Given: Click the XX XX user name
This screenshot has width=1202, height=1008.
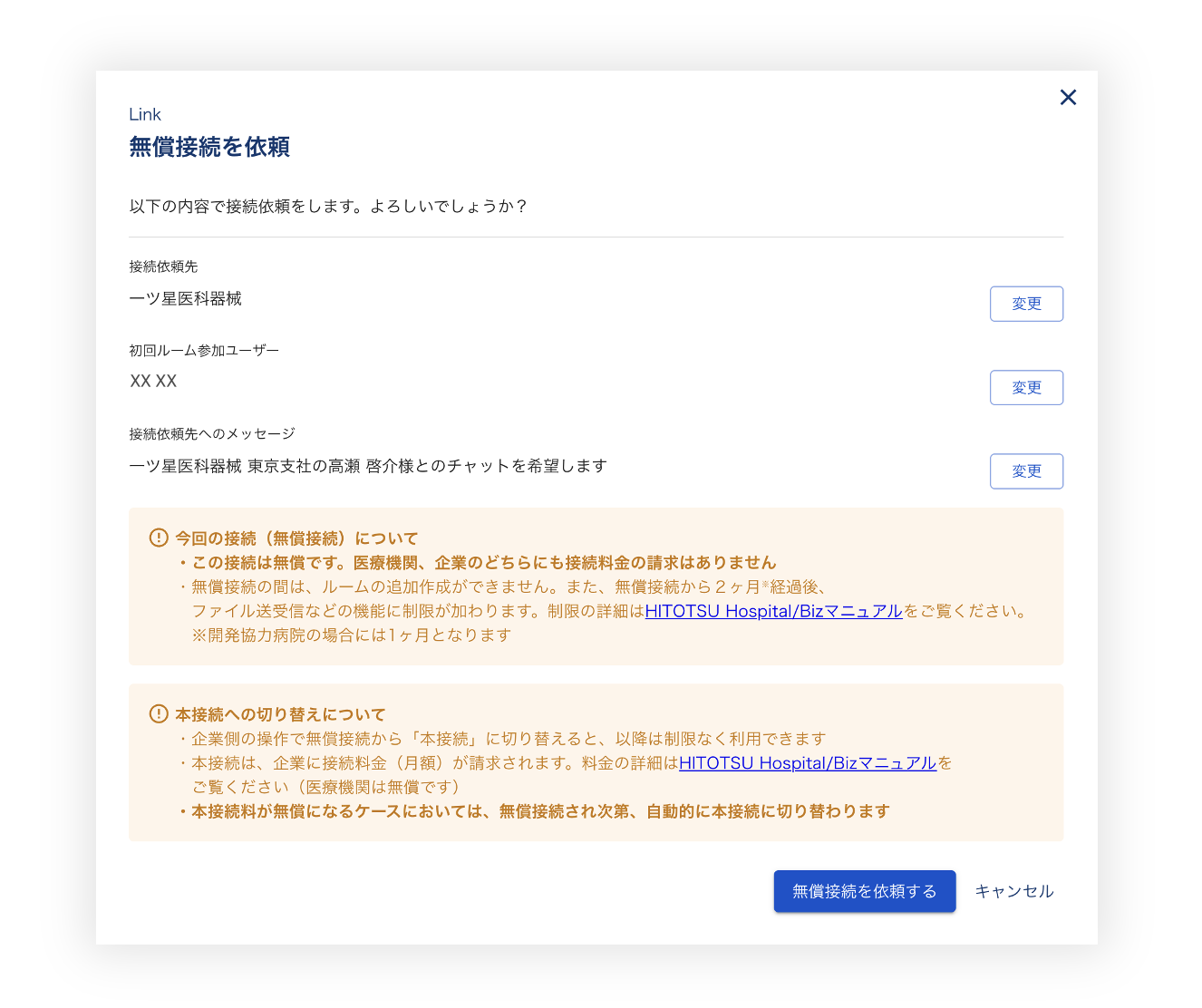Looking at the screenshot, I should coord(153,382).
